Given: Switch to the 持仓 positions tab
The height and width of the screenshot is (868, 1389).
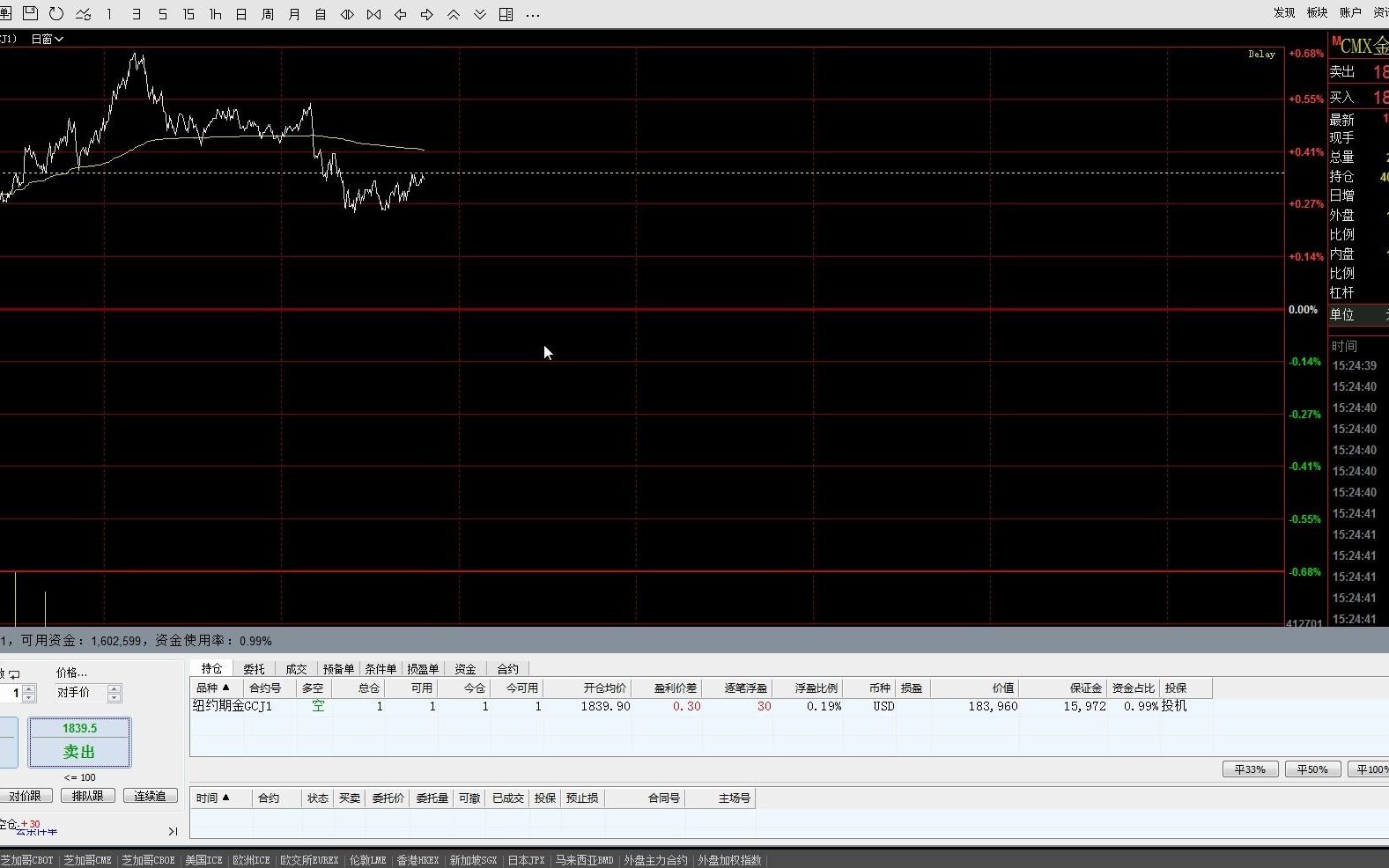Looking at the screenshot, I should click(x=211, y=668).
